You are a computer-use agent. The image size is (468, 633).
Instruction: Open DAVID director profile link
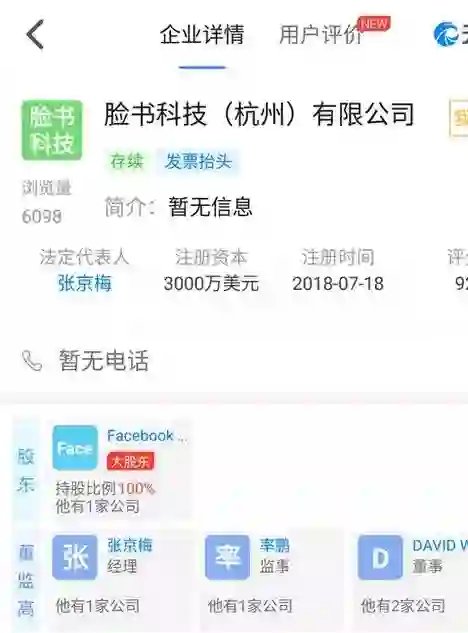[x=440, y=546]
